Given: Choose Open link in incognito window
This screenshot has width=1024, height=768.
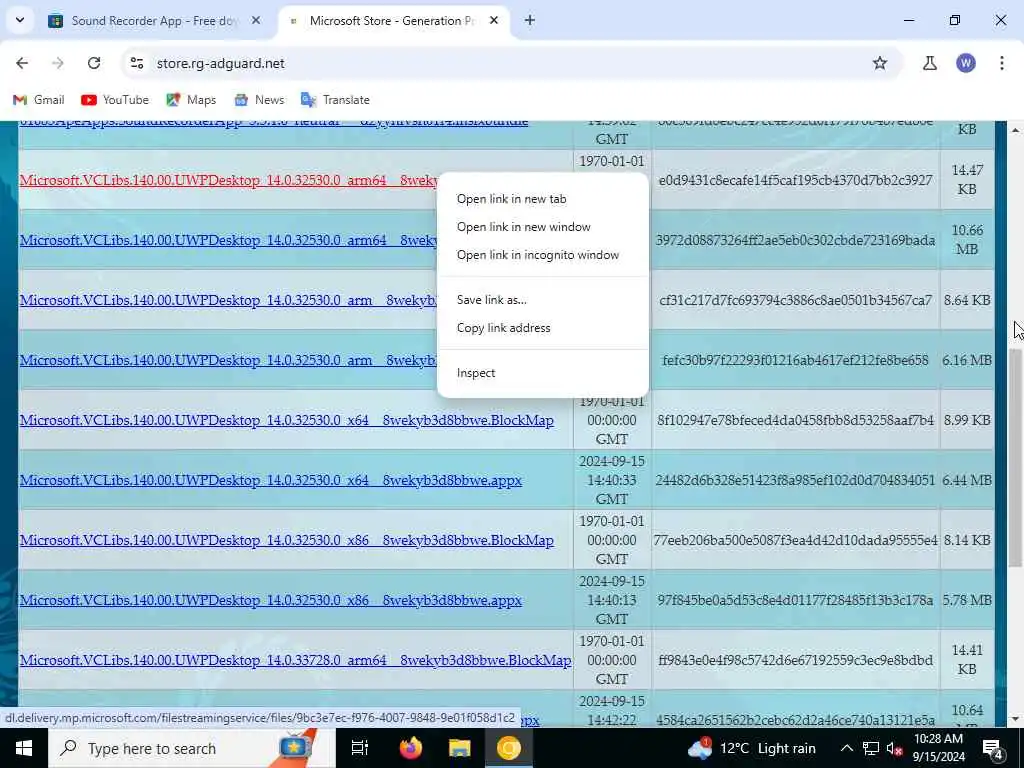Looking at the screenshot, I should coord(538,255).
